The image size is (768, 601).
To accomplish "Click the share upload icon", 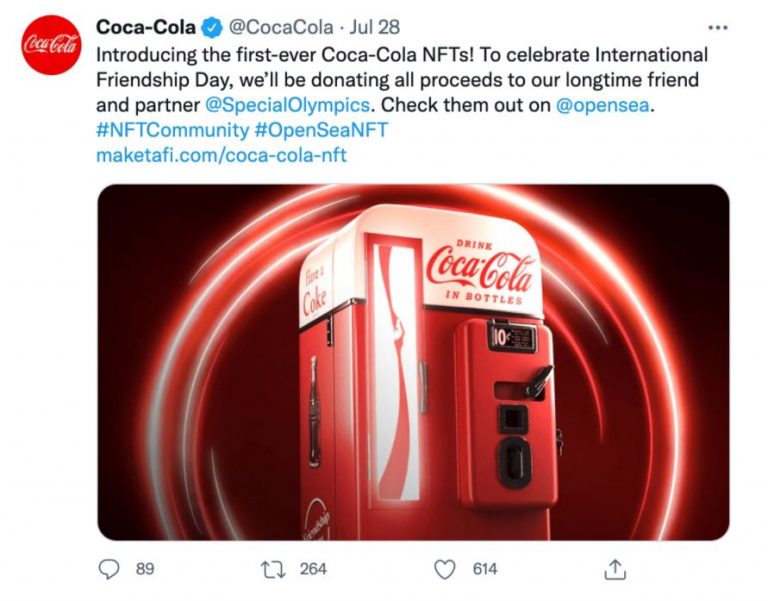I will click(616, 569).
